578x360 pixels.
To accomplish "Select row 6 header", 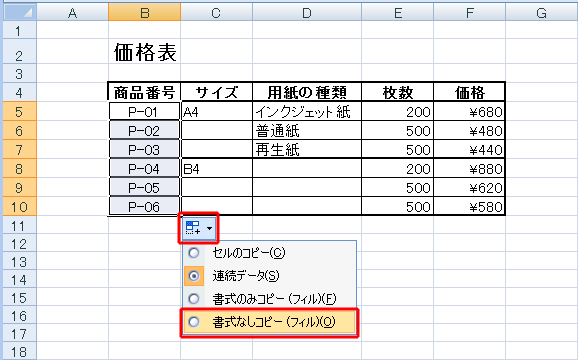I will tap(20, 130).
